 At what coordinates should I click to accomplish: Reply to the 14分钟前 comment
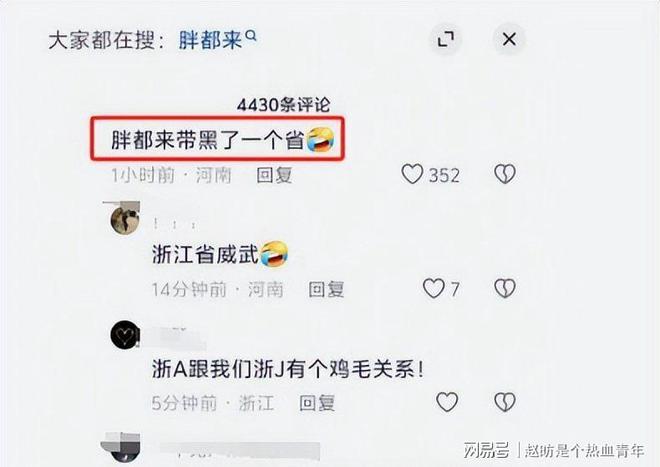(x=326, y=289)
